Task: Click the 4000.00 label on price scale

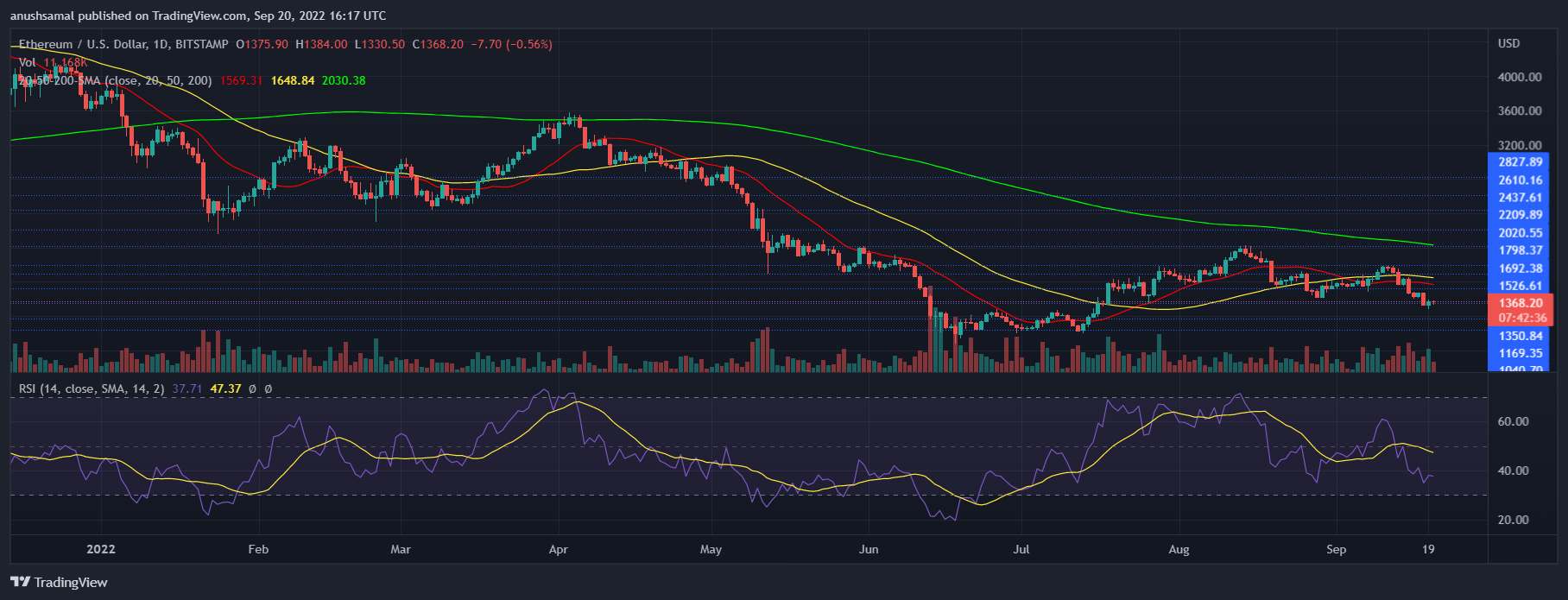Action: pyautogui.click(x=1520, y=77)
